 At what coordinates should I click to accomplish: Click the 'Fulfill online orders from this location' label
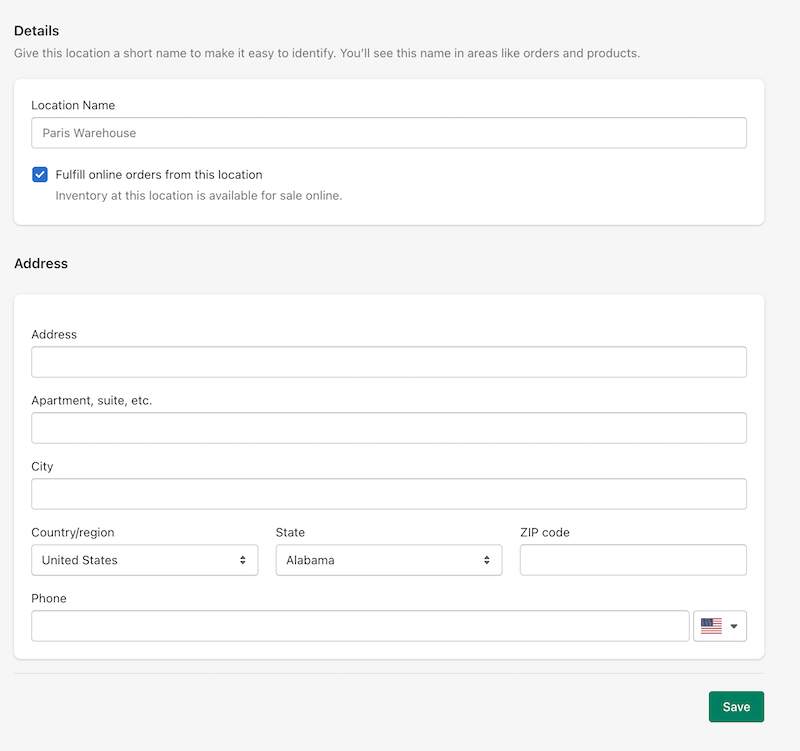click(x=159, y=175)
